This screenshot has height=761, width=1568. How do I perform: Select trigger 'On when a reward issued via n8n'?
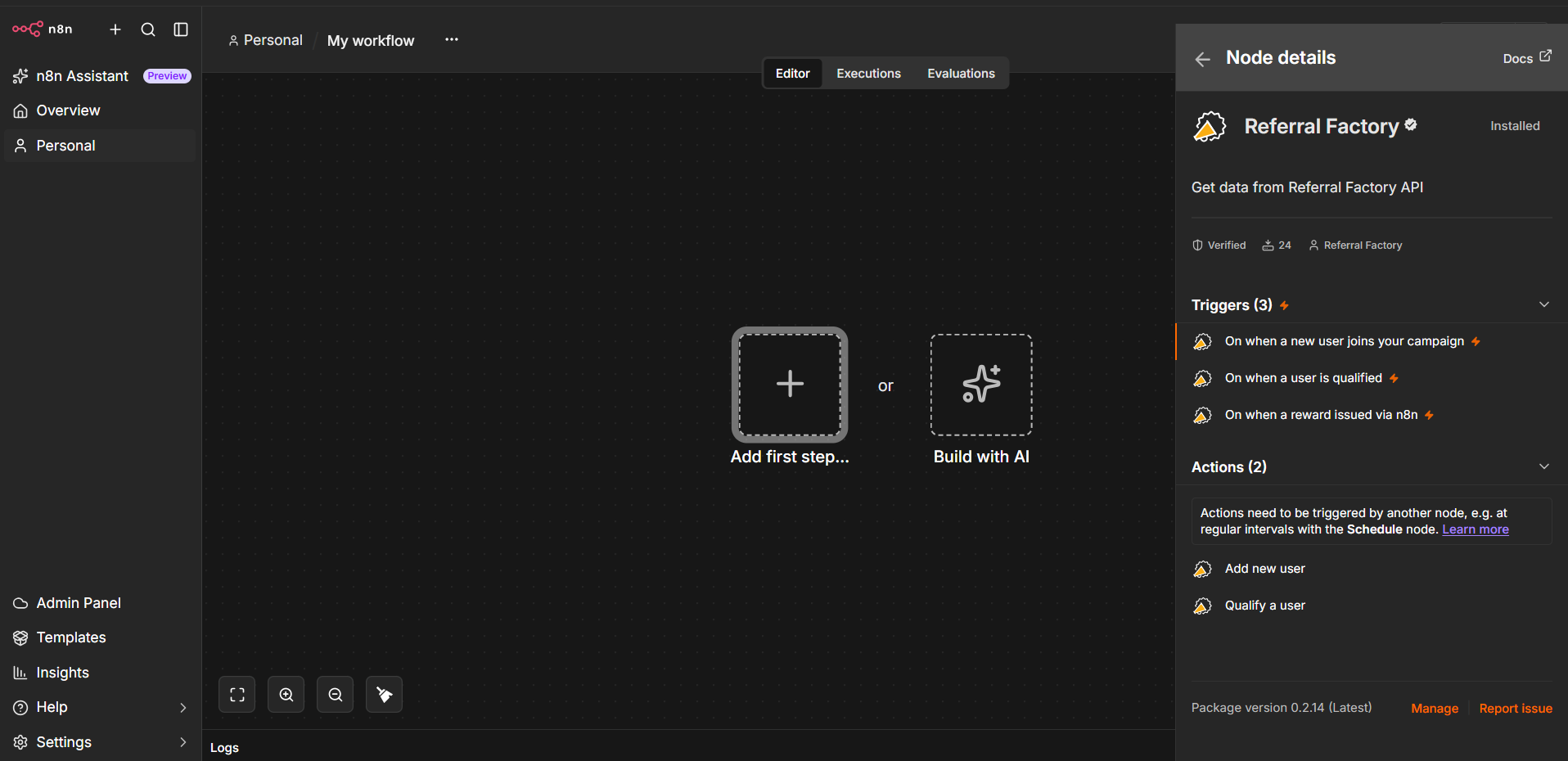pos(1372,415)
